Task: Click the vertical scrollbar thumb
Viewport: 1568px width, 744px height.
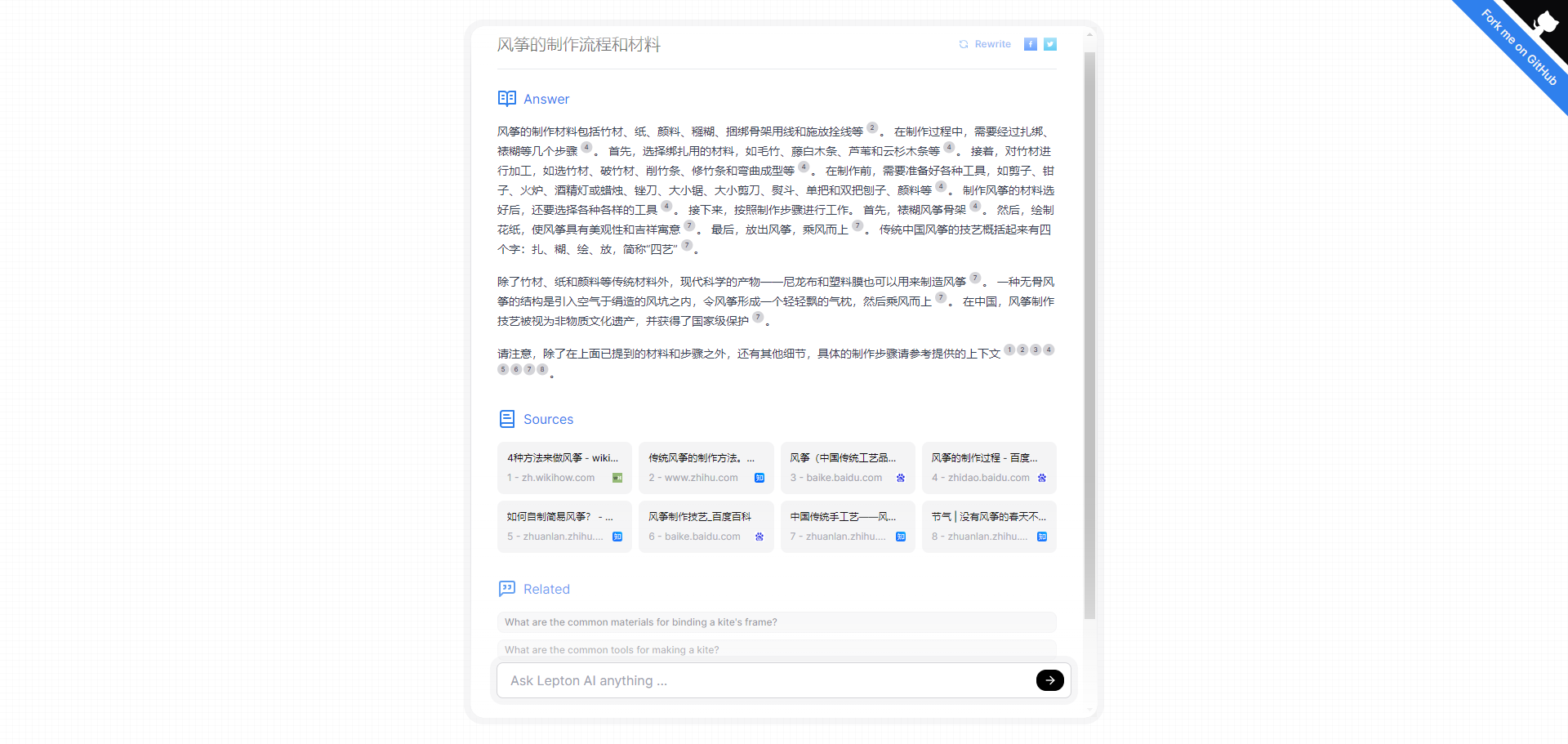Action: 1089,335
